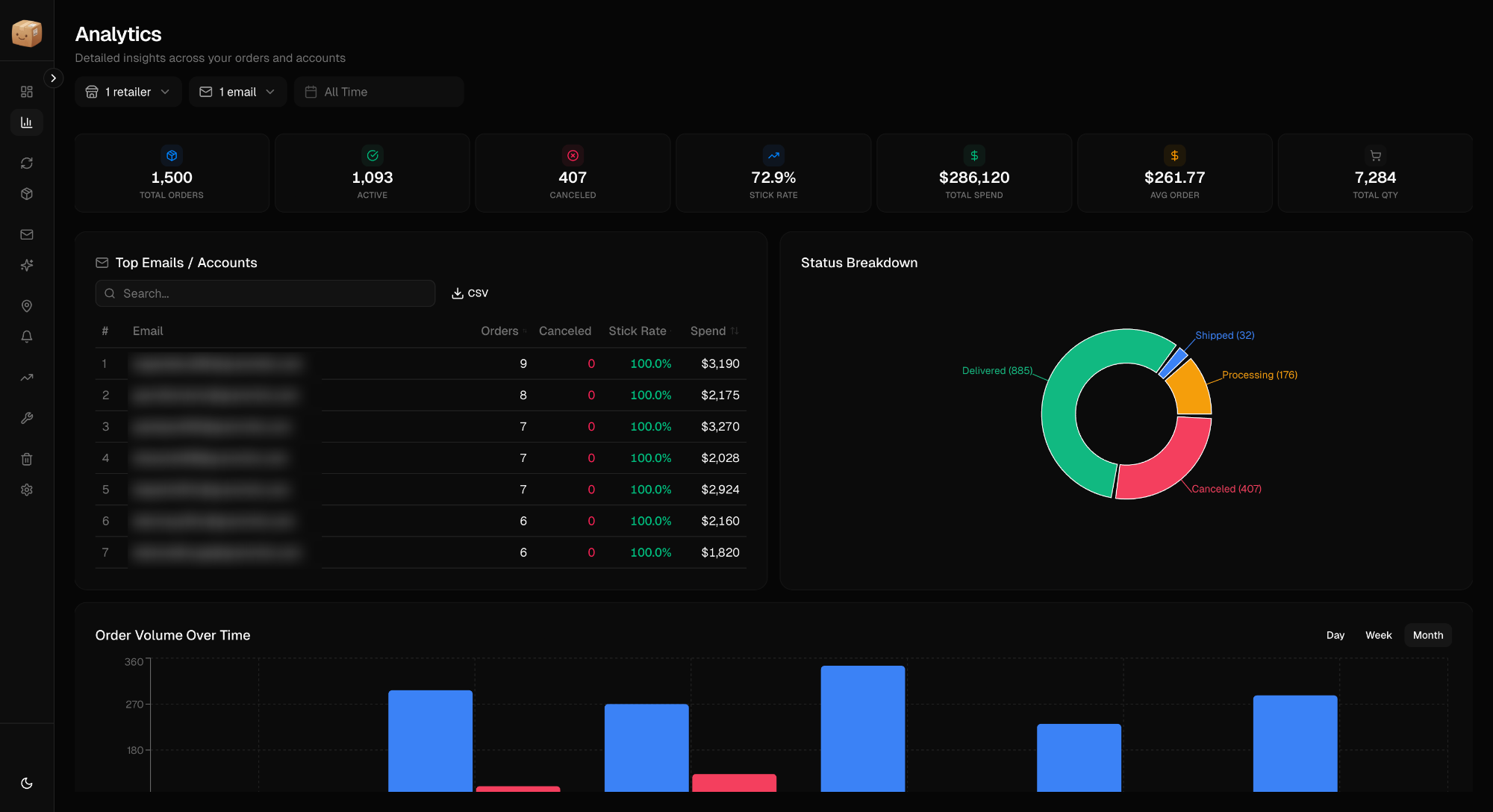Click the sync/refresh sidebar icon

coord(27,162)
